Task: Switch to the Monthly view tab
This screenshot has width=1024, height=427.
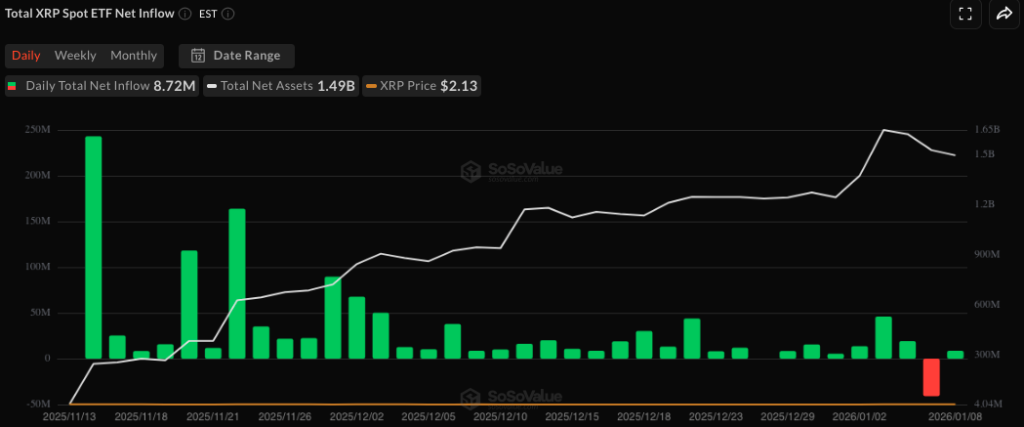Action: [133, 55]
